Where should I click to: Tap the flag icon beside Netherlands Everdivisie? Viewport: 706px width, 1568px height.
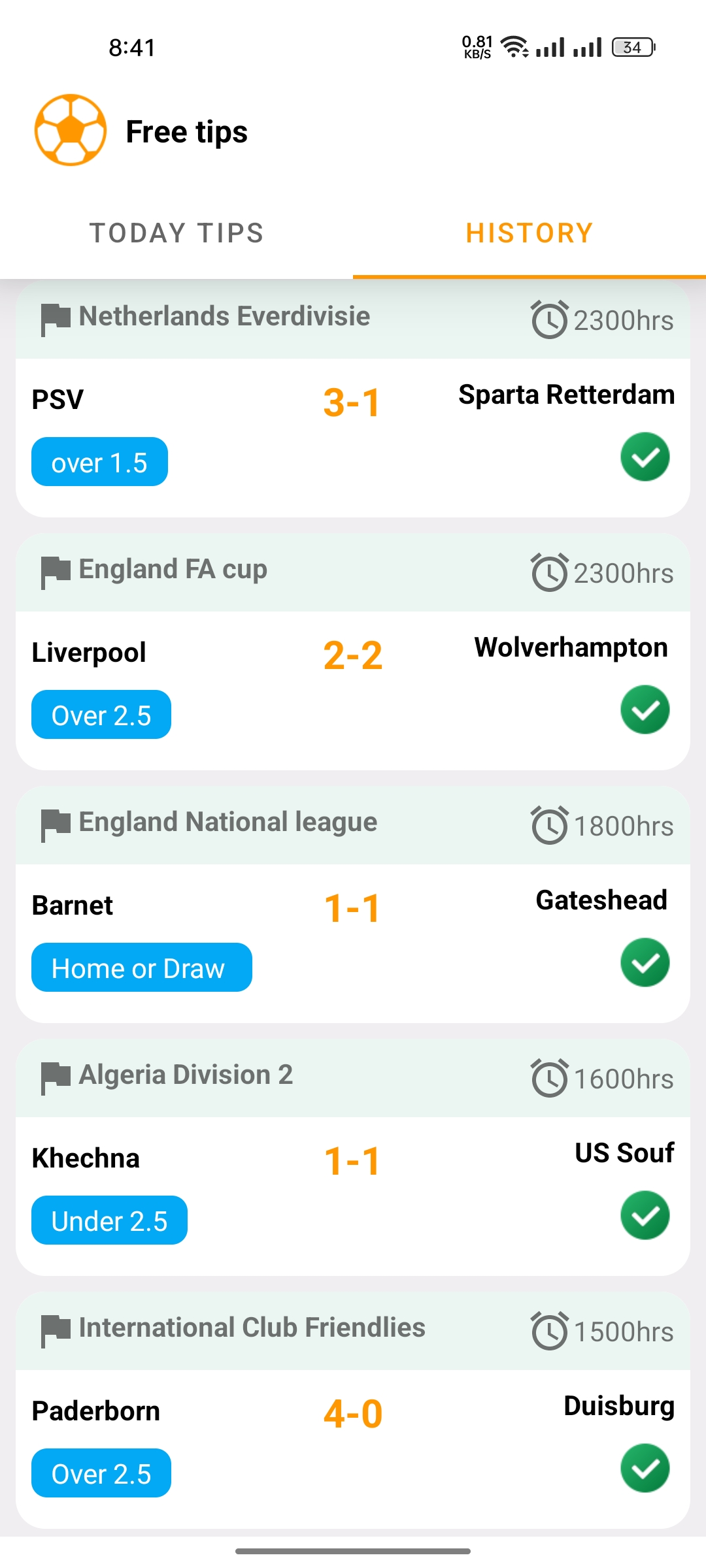56,319
